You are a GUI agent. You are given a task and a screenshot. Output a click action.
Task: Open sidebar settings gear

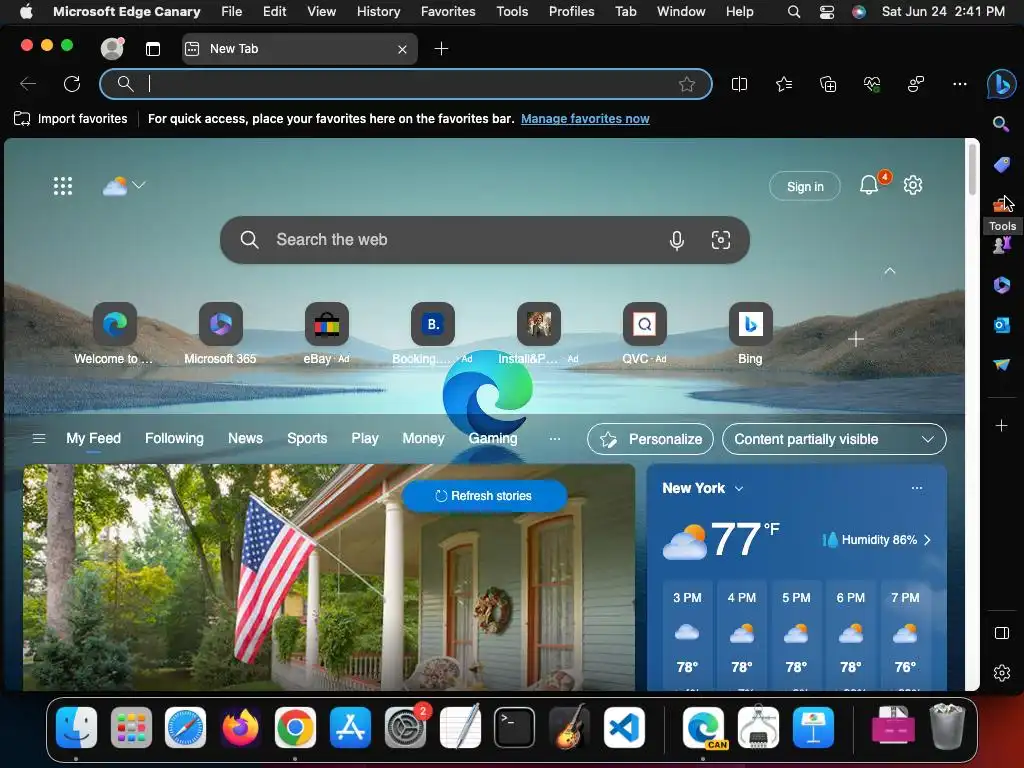click(x=1001, y=673)
